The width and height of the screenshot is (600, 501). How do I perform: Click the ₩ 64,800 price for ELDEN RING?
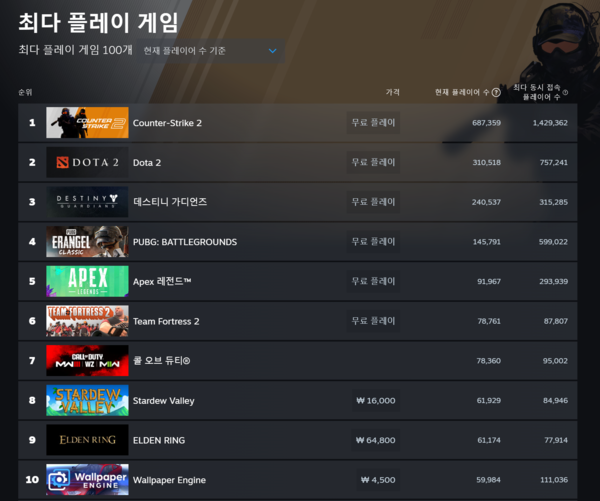pos(375,440)
